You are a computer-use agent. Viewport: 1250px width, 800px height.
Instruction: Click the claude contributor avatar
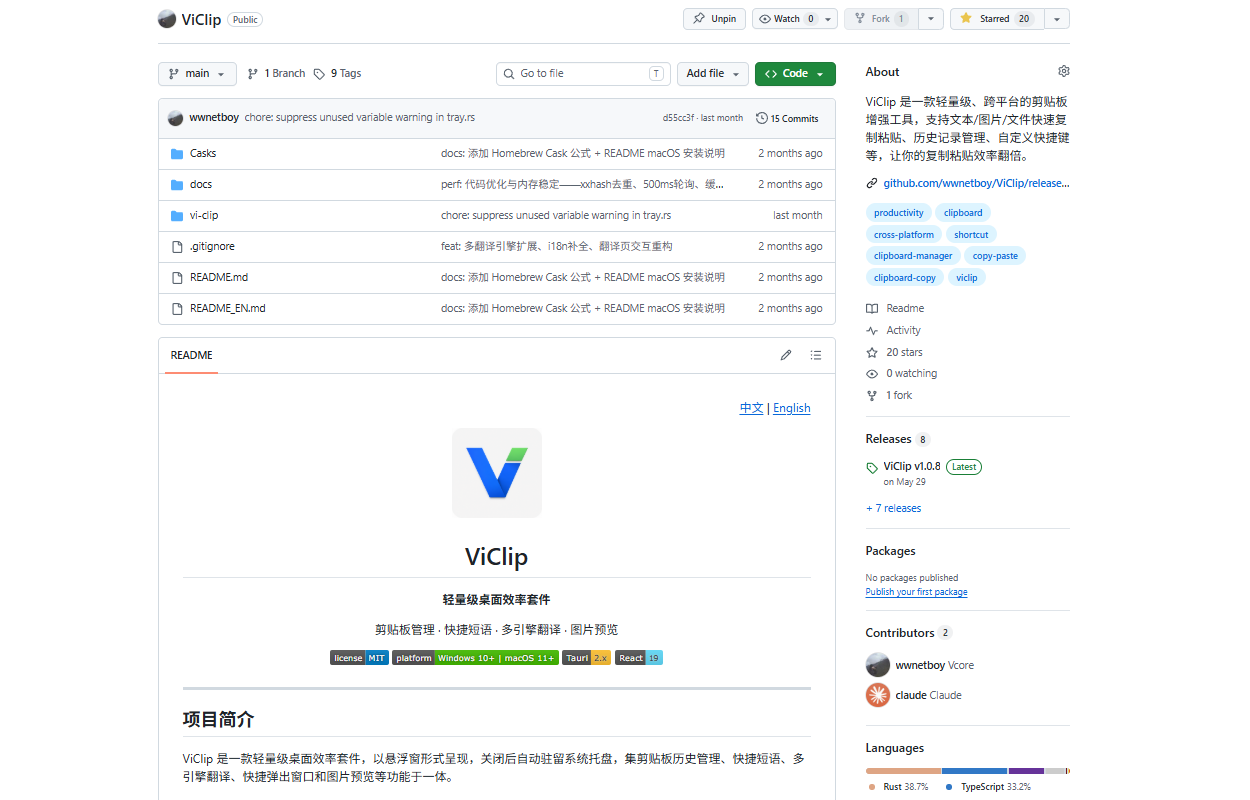click(x=878, y=695)
